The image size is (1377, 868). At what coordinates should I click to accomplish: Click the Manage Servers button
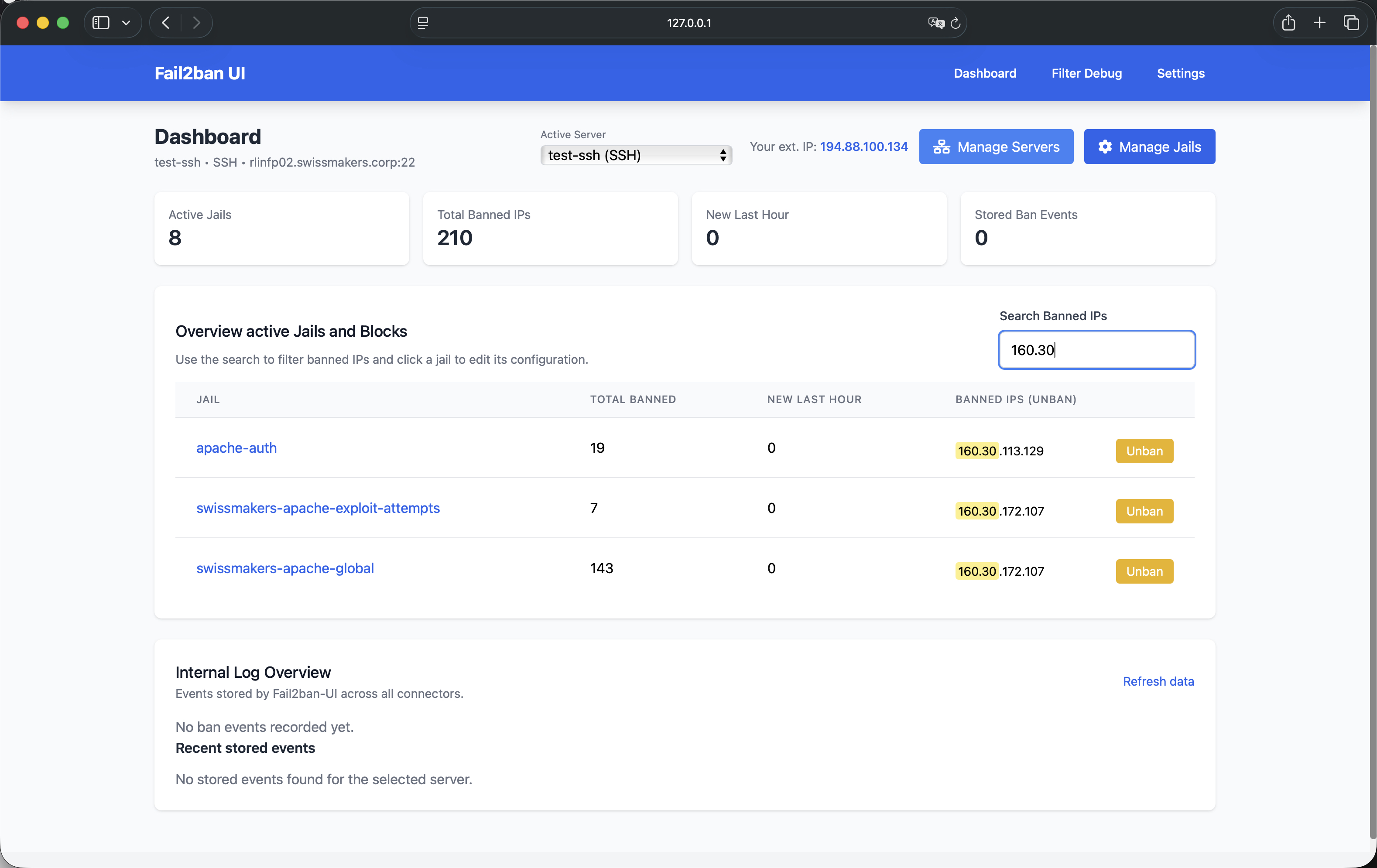tap(996, 147)
